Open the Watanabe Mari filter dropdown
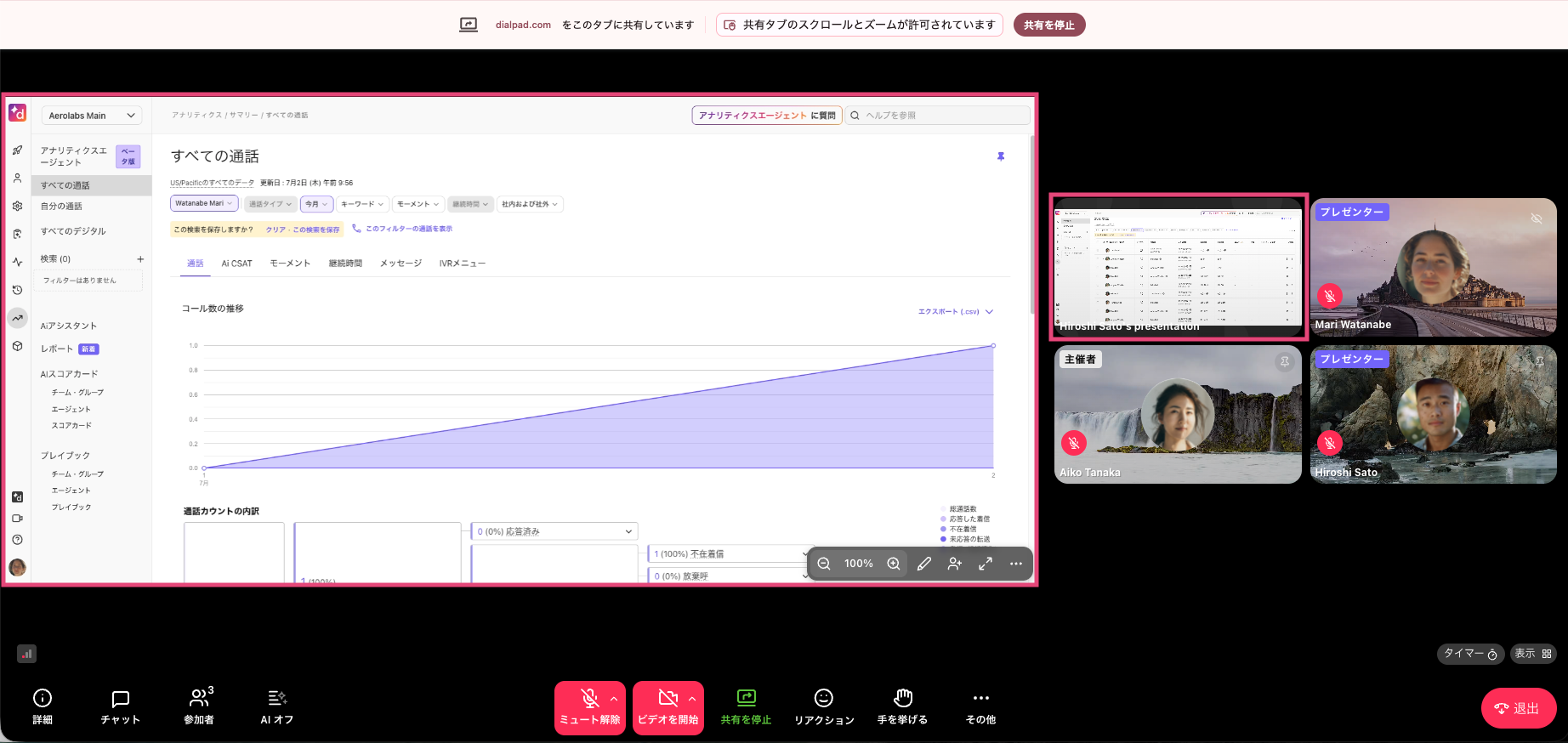This screenshot has height=743, width=1568. (204, 203)
